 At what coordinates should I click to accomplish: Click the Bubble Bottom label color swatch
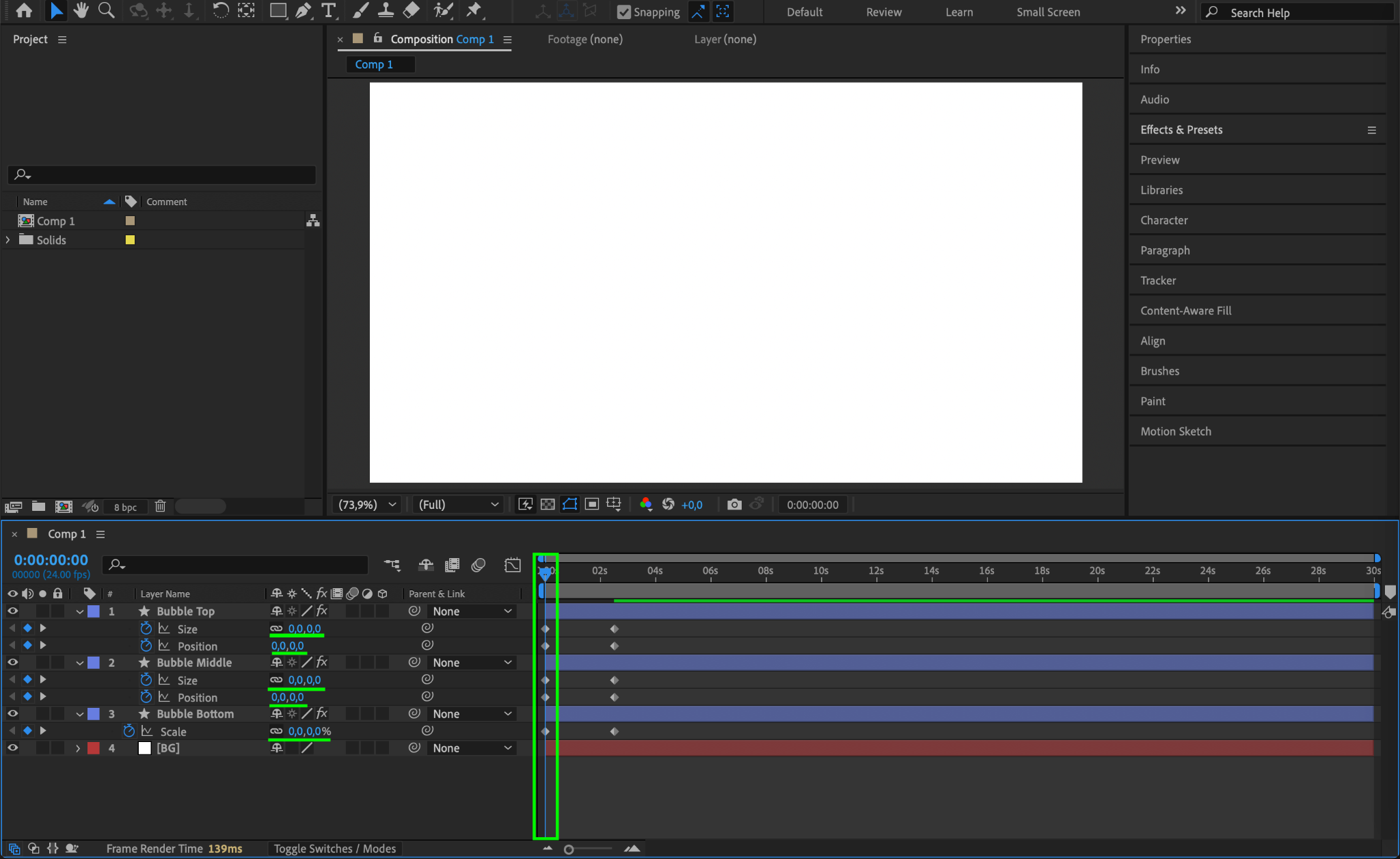(94, 713)
